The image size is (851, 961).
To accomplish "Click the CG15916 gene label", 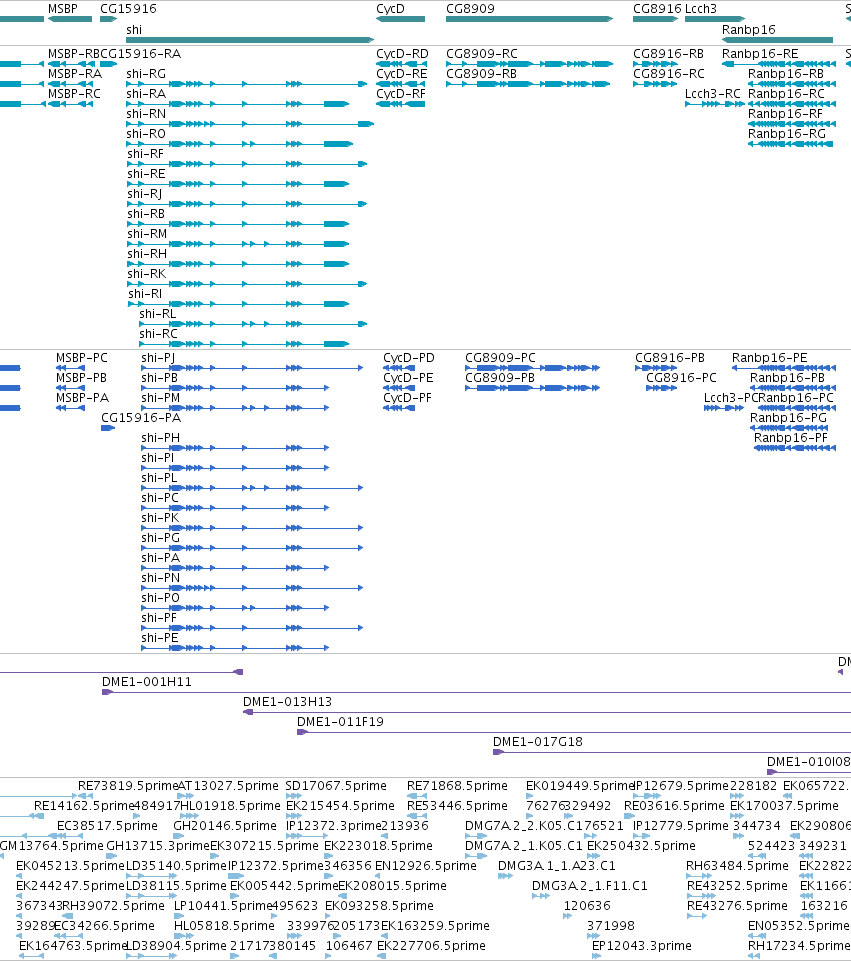I will 128,9.
